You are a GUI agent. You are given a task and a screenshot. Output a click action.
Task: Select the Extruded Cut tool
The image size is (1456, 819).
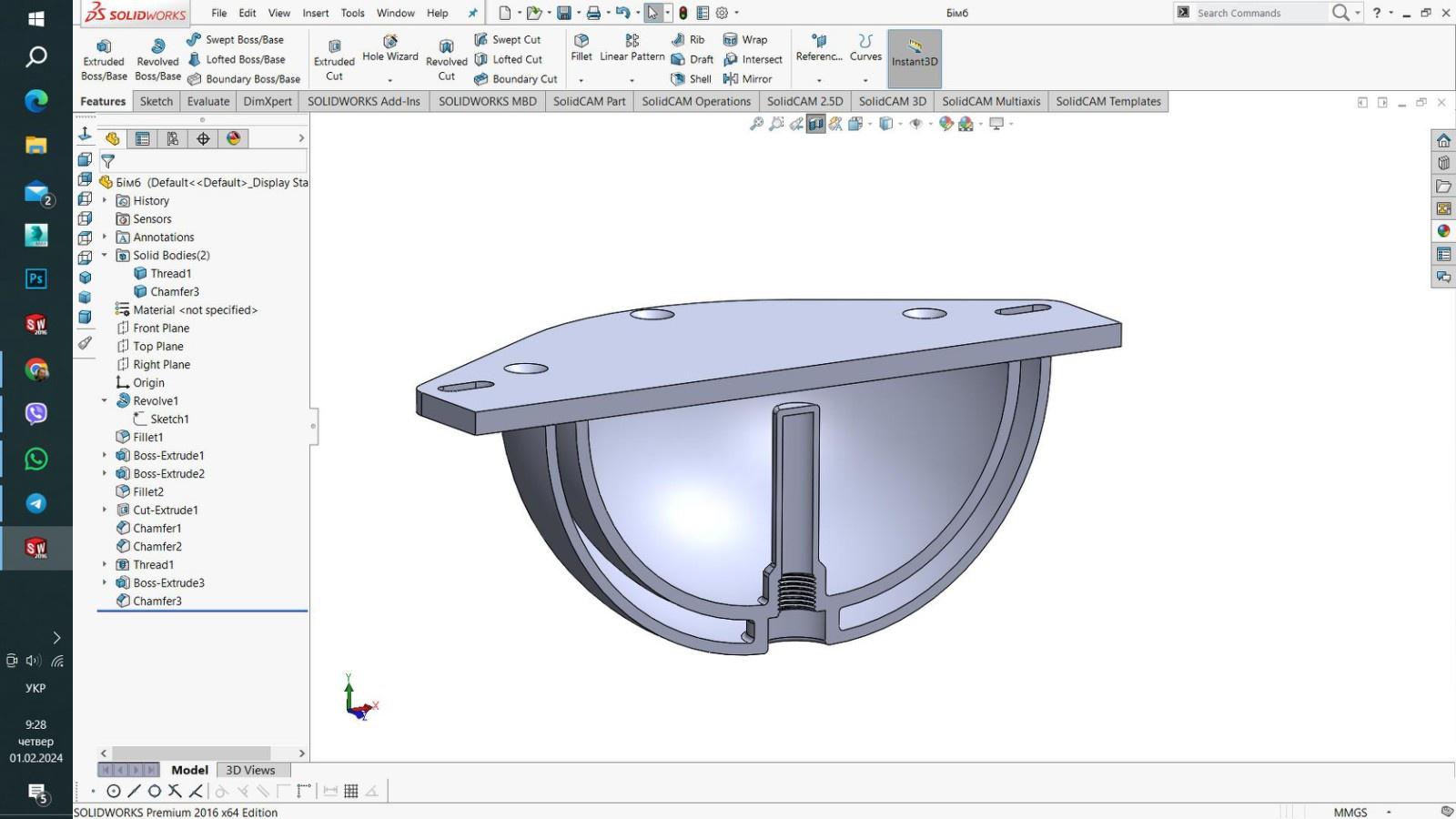point(334,60)
